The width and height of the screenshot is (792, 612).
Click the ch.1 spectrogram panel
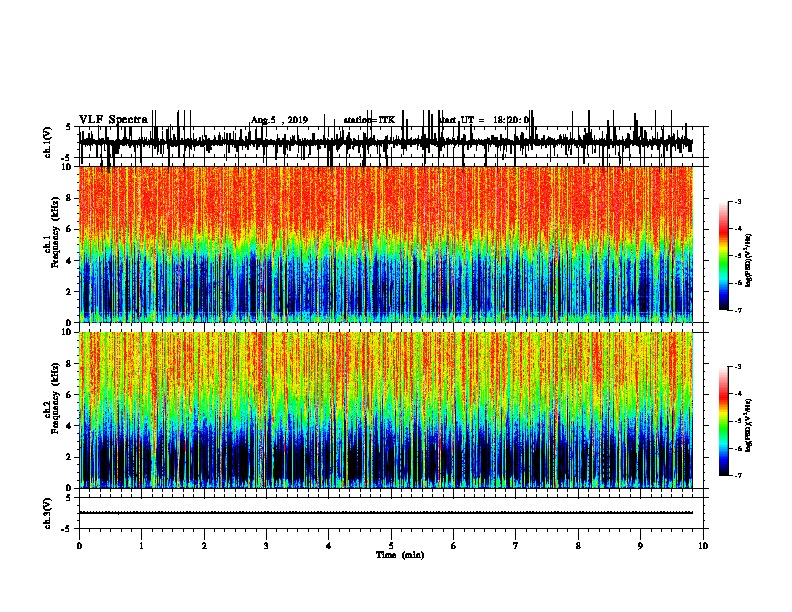pos(386,244)
